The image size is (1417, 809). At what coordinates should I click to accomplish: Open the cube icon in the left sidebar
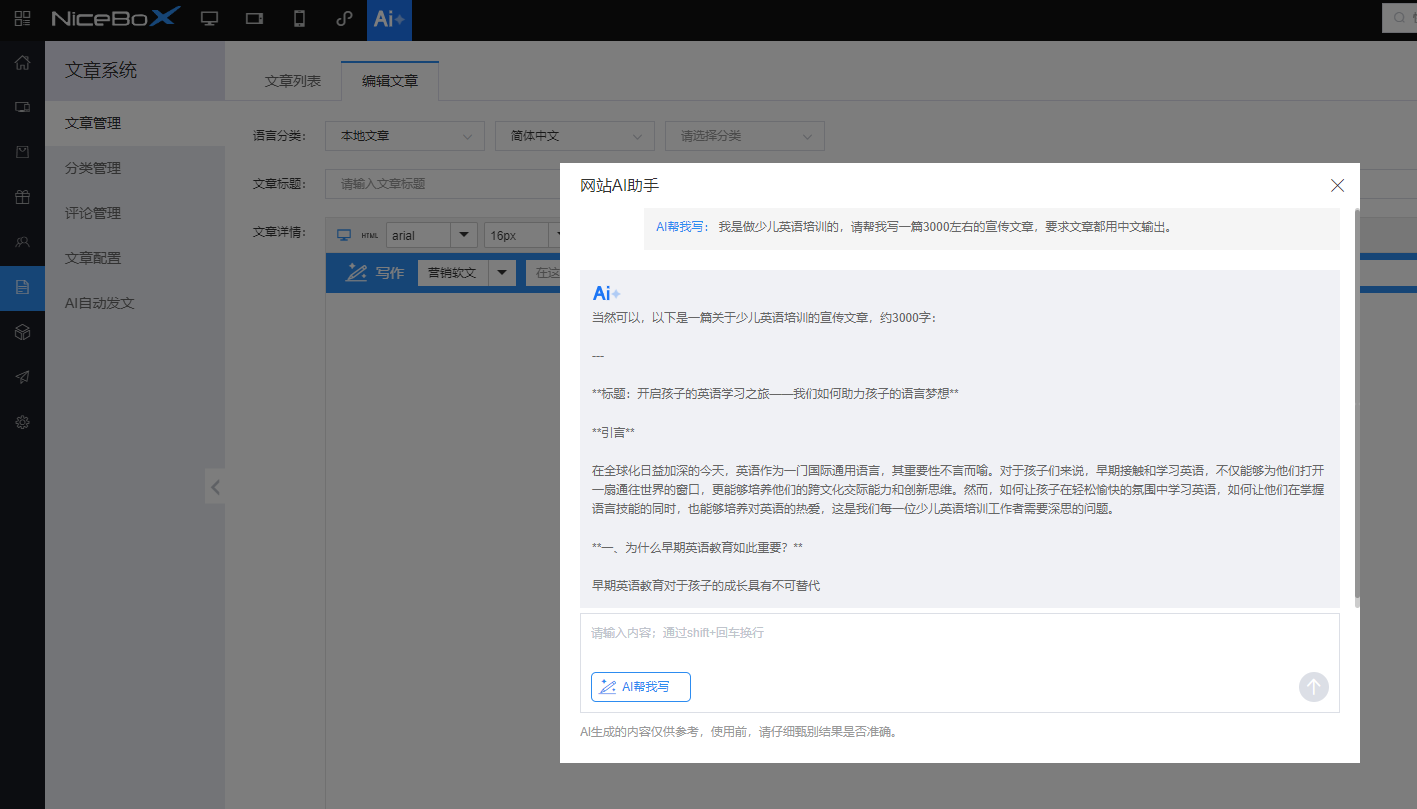point(21,332)
